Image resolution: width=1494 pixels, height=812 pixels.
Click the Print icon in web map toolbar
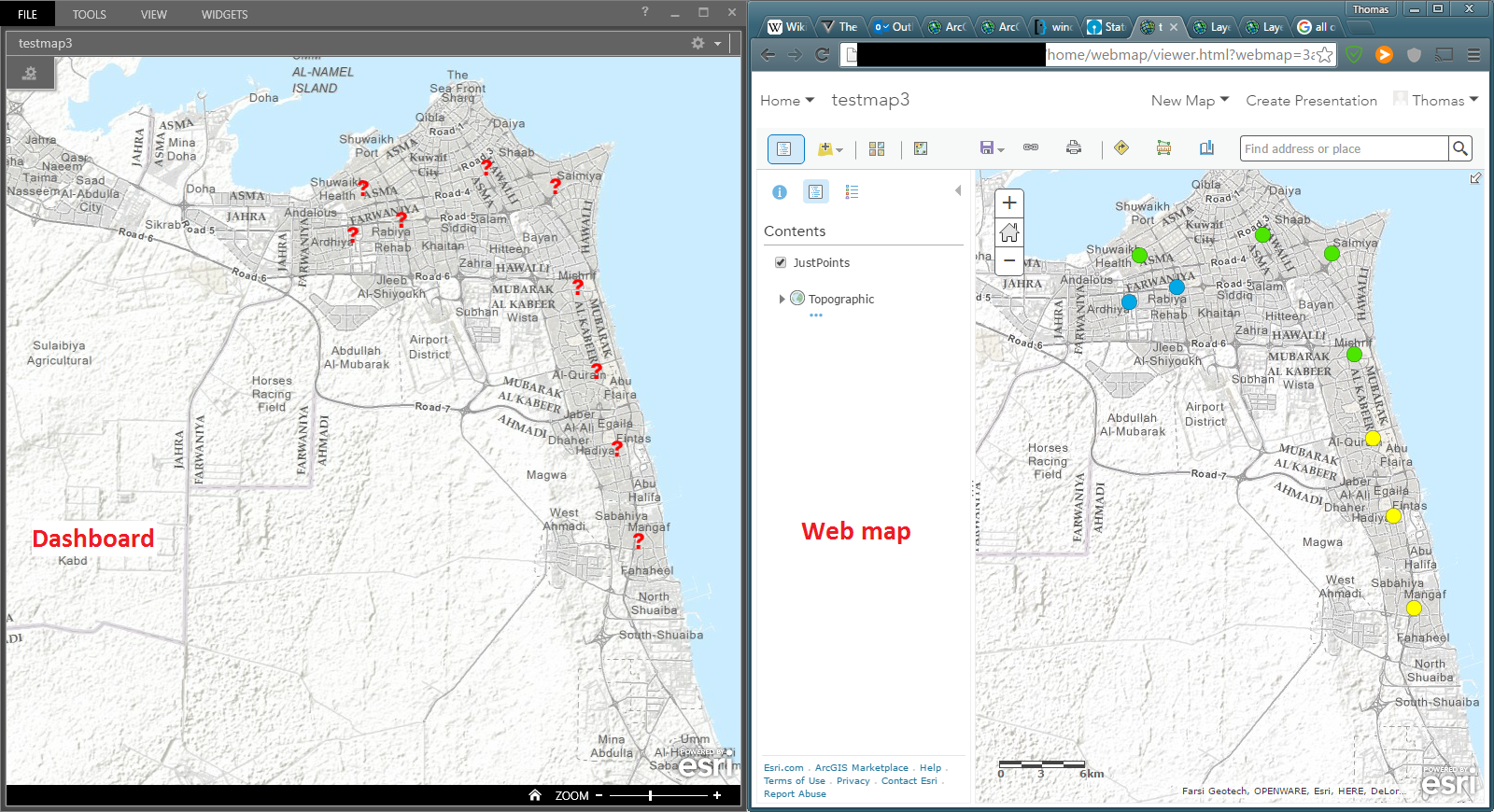point(1074,147)
